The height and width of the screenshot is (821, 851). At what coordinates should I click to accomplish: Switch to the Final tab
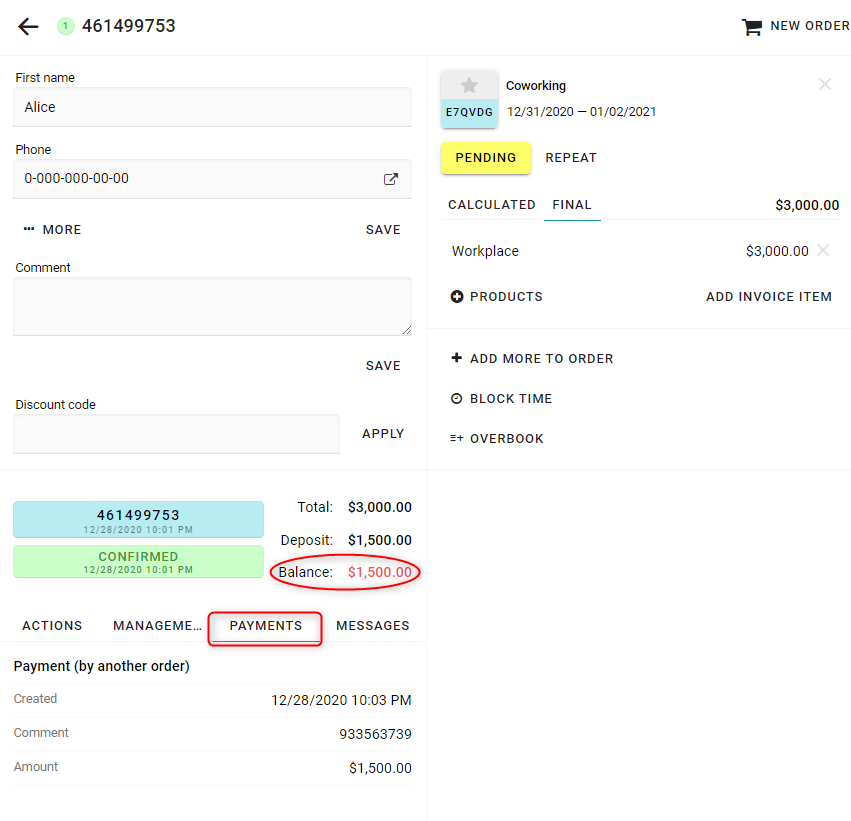click(x=572, y=205)
